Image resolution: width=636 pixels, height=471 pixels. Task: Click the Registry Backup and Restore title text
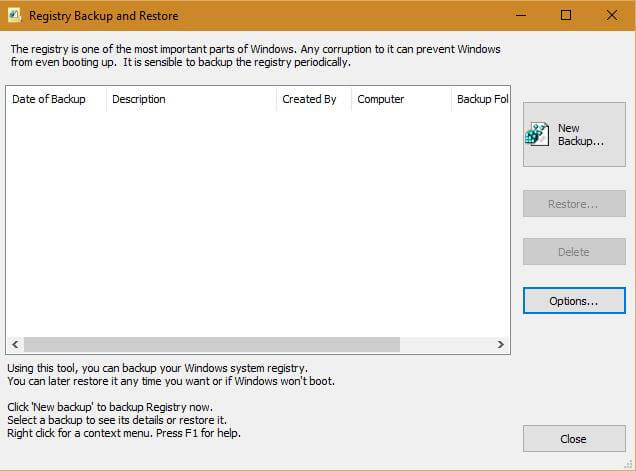click(x=103, y=16)
